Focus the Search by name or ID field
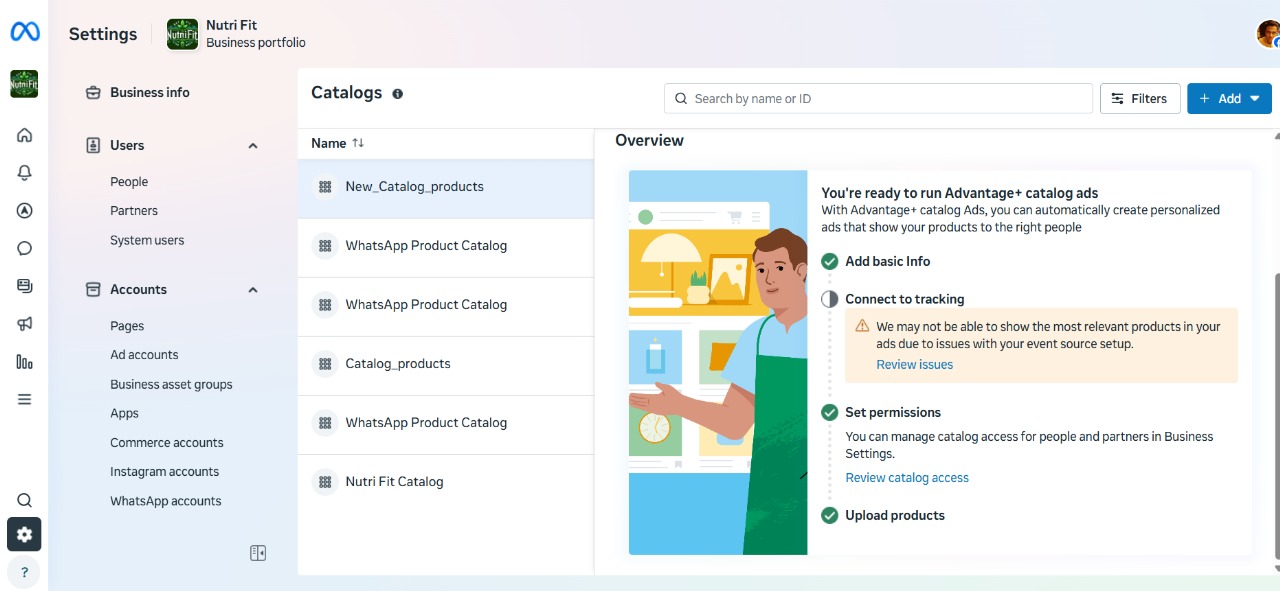Viewport: 1280px width, 591px height. pyautogui.click(x=878, y=98)
